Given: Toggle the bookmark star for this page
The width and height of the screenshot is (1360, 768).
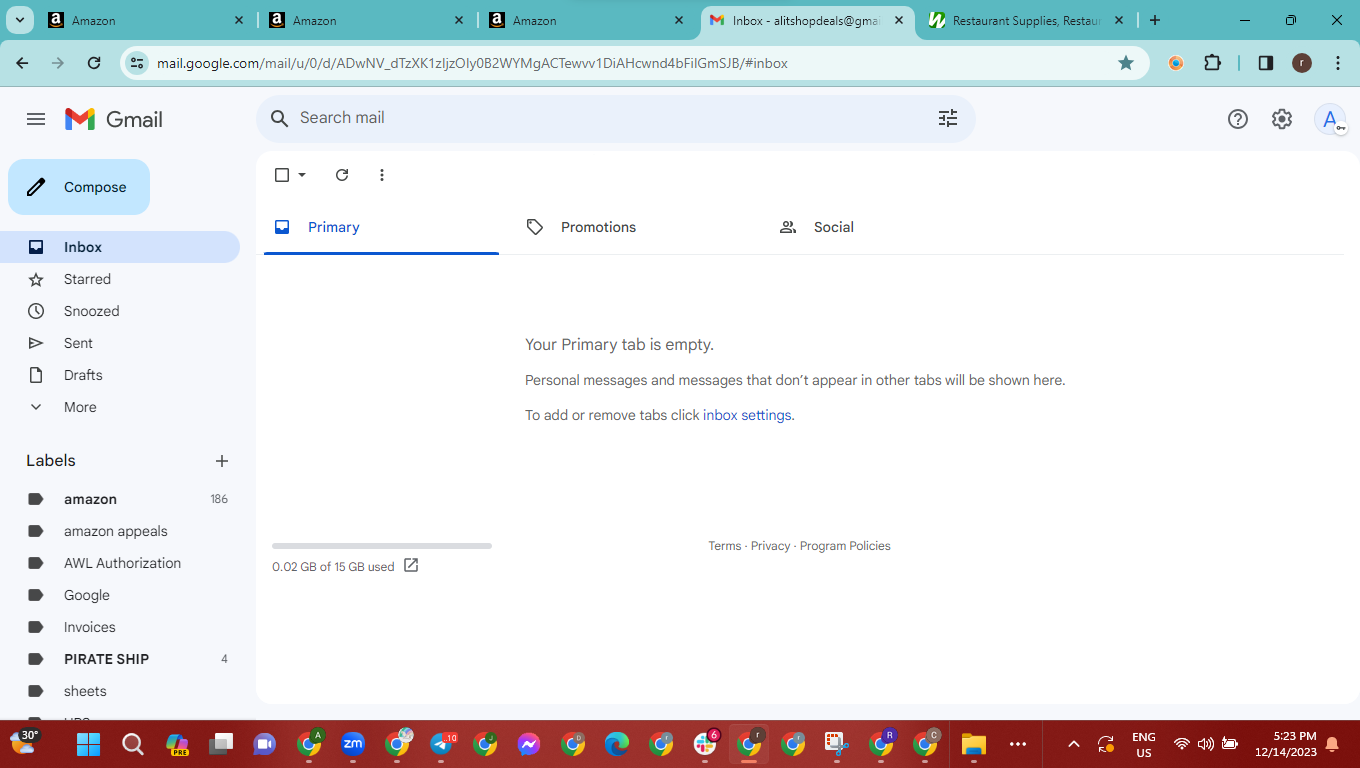Looking at the screenshot, I should pyautogui.click(x=1126, y=63).
